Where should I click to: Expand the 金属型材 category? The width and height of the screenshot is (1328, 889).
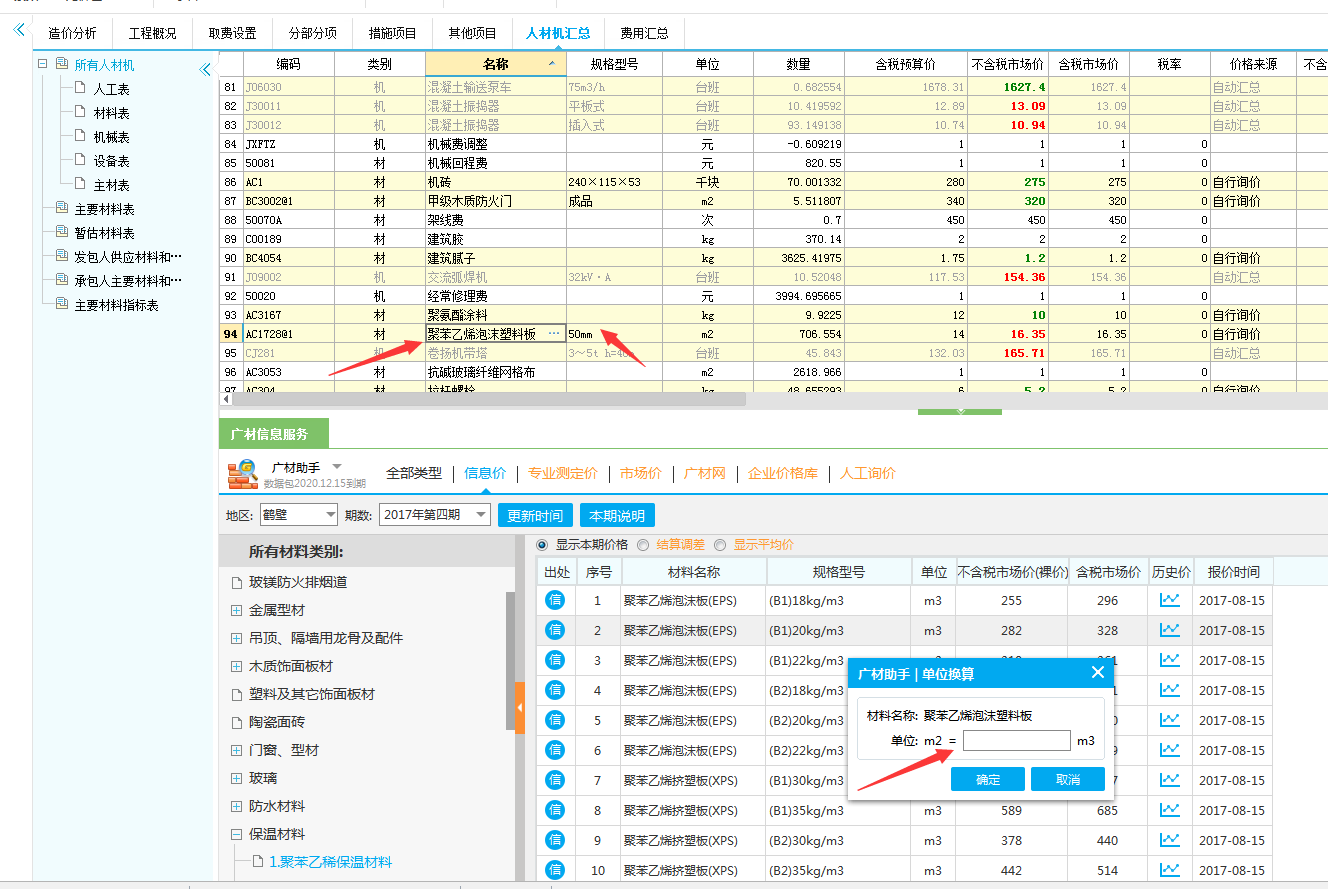(236, 610)
